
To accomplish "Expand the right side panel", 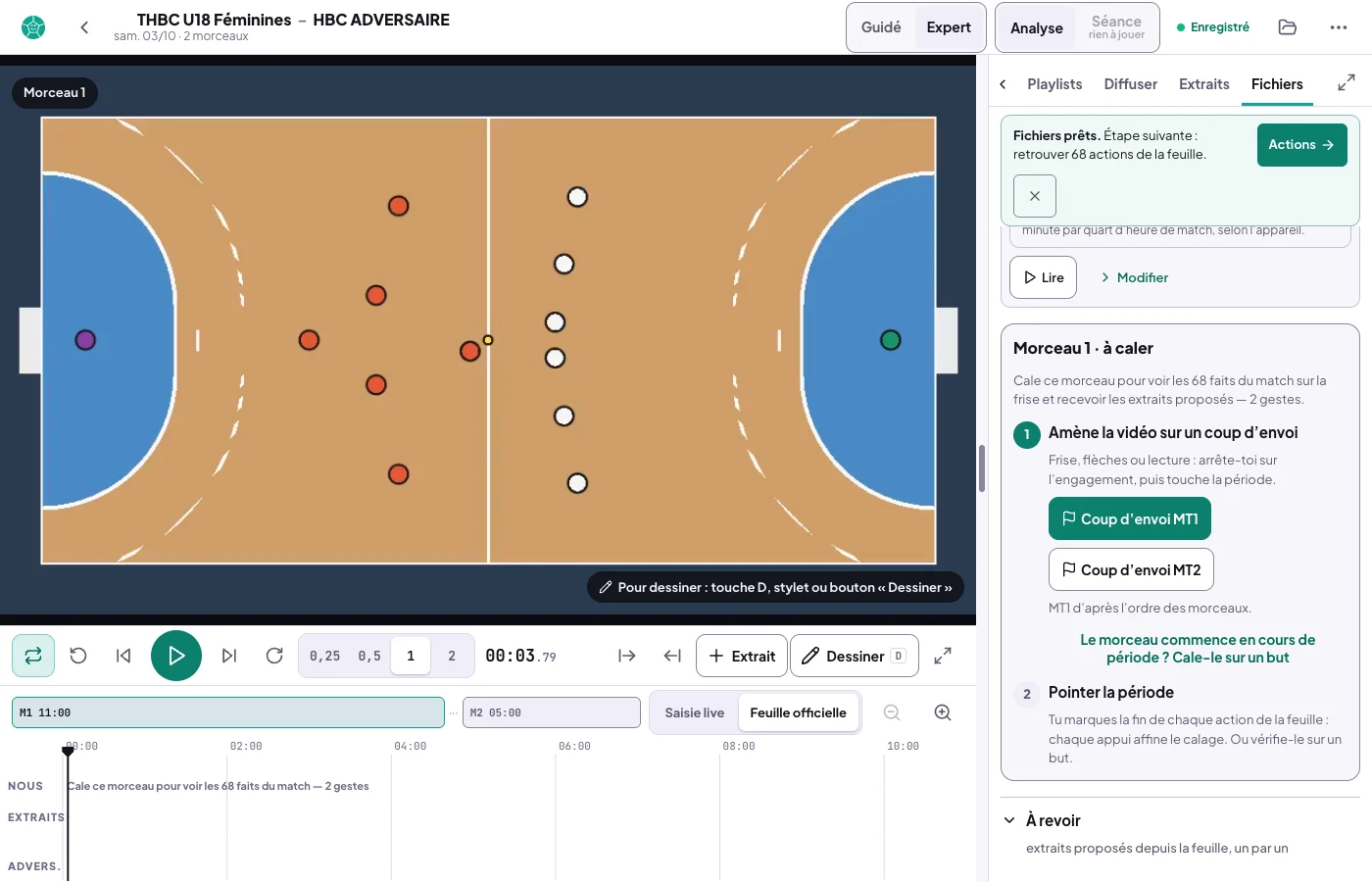I will pyautogui.click(x=1347, y=83).
